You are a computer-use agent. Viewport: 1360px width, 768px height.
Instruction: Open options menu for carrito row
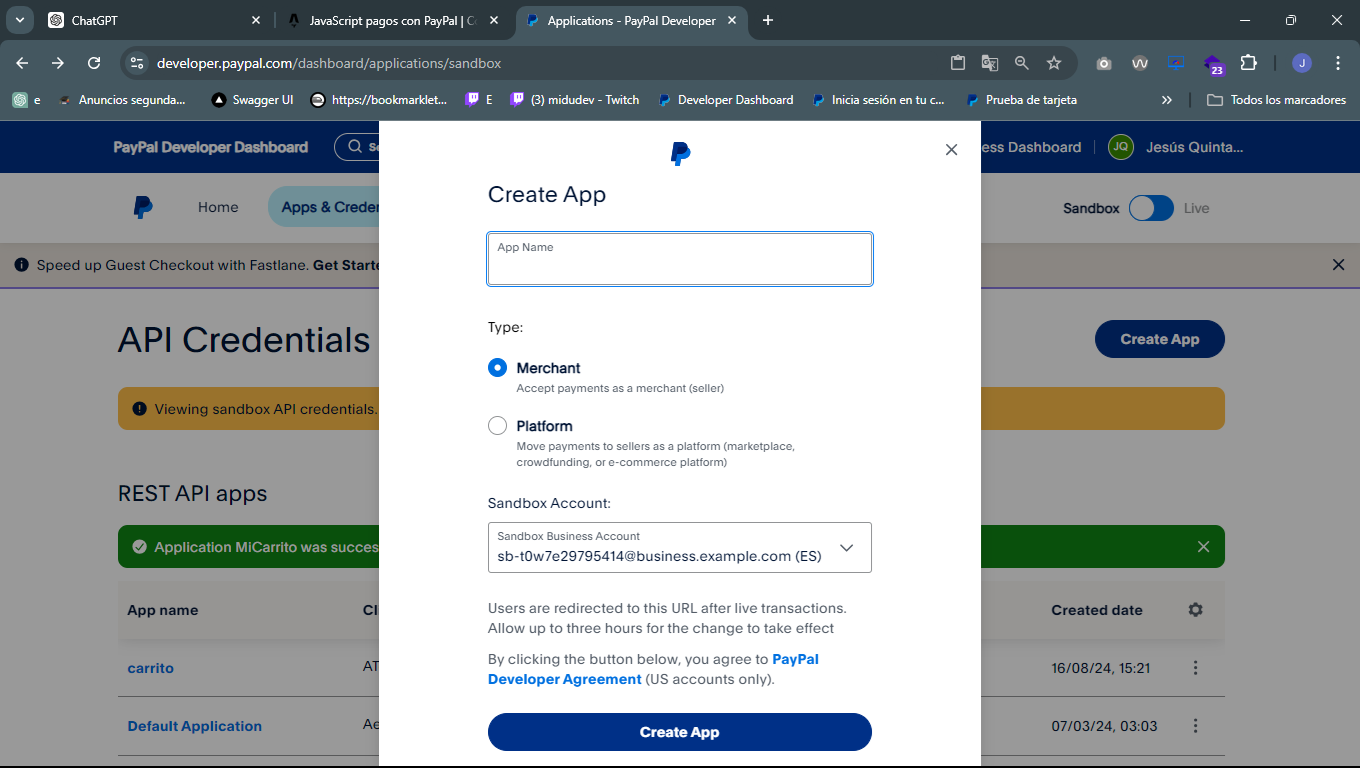[x=1195, y=668]
